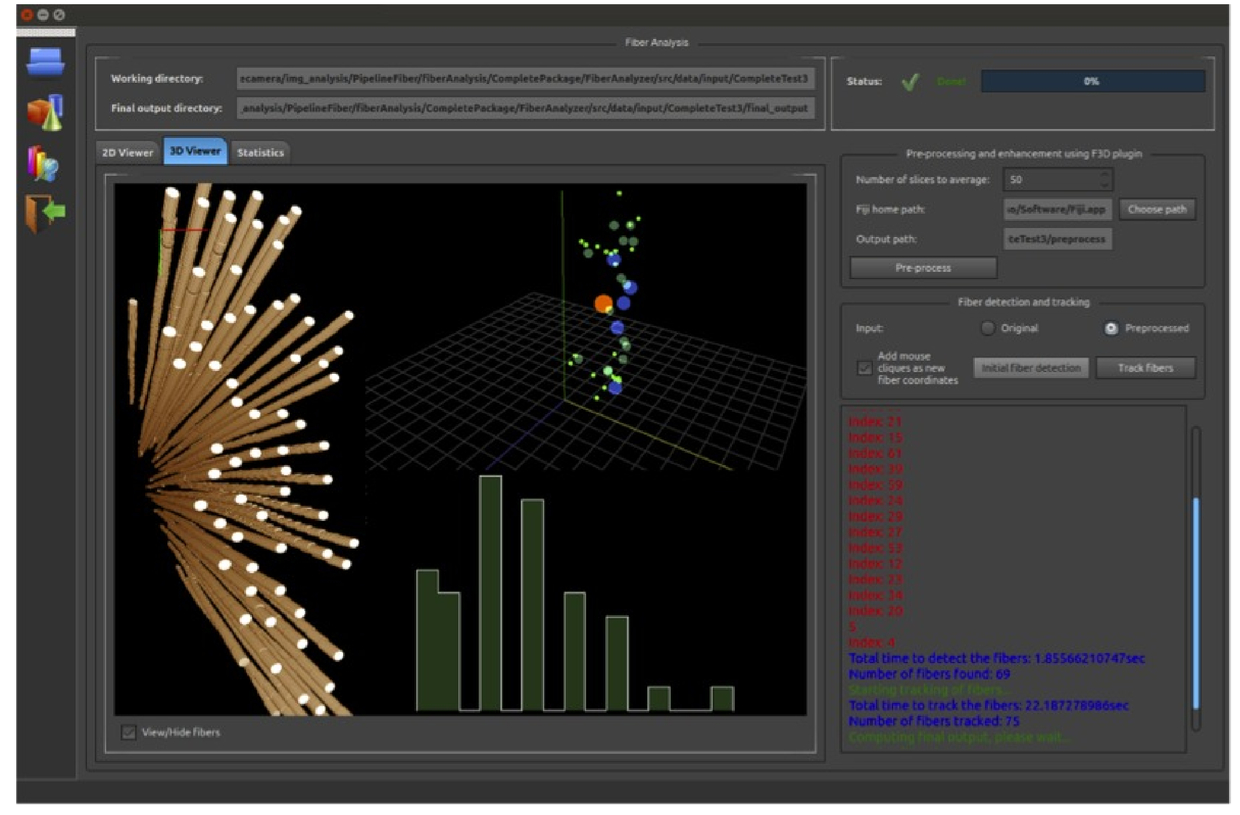Screen dimensions: 1240x815
Task: Click the exit door icon with green arrow
Action: tap(45, 213)
